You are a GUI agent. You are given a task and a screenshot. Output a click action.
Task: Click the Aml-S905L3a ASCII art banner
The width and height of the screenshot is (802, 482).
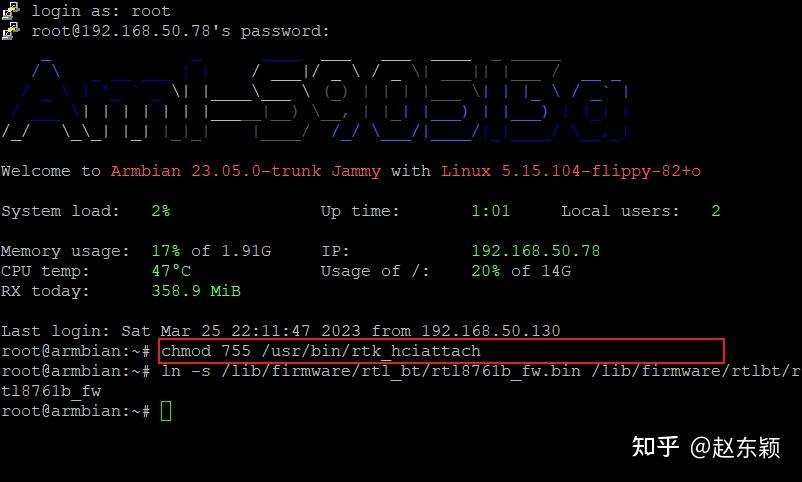[x=315, y=100]
